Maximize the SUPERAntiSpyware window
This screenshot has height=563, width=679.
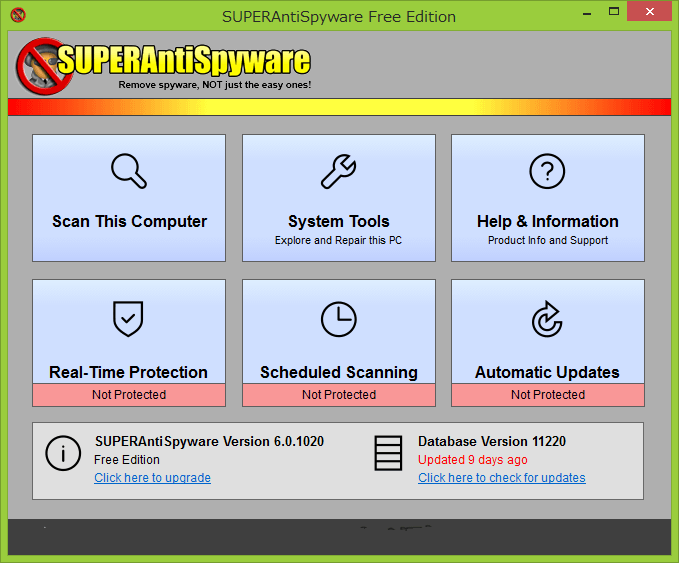[614, 12]
